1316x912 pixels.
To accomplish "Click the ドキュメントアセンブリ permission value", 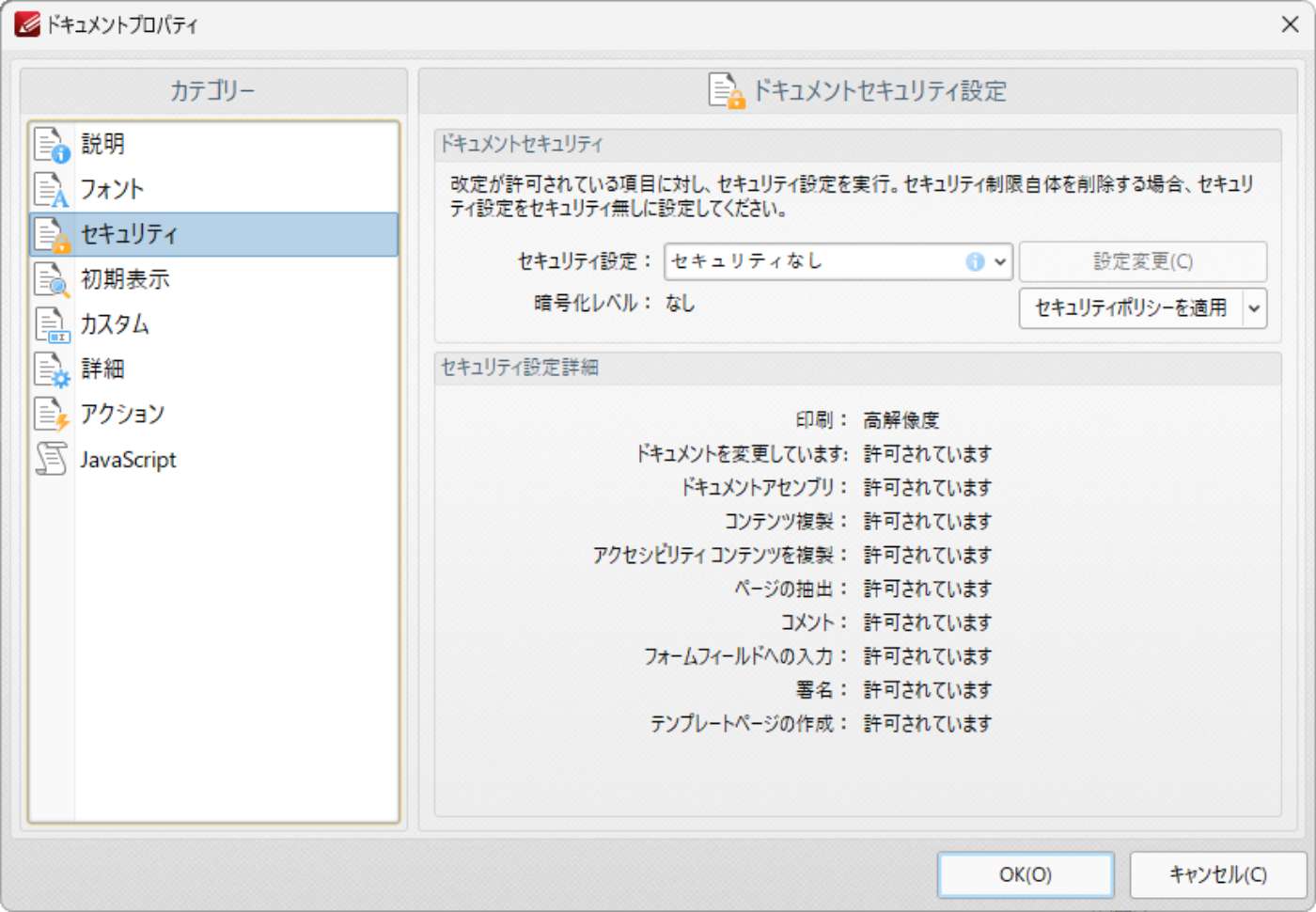I will coord(927,488).
